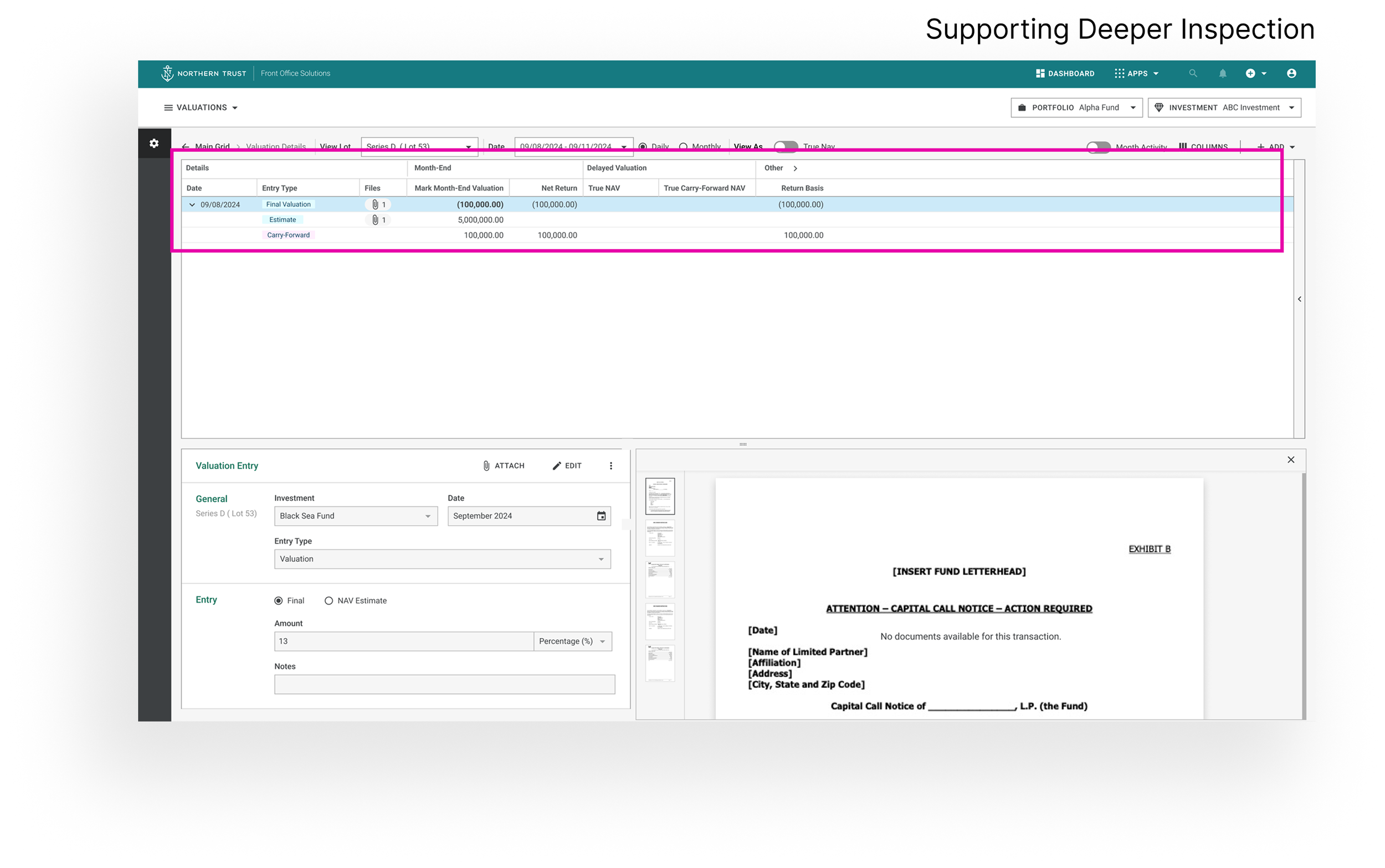Screen dimensions: 1385x868
Task: Open the Apps menu
Action: point(1136,74)
